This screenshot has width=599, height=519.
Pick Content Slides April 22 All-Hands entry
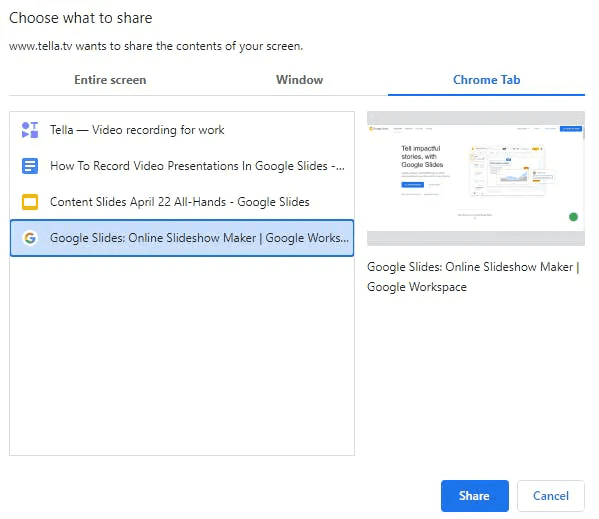(182, 202)
